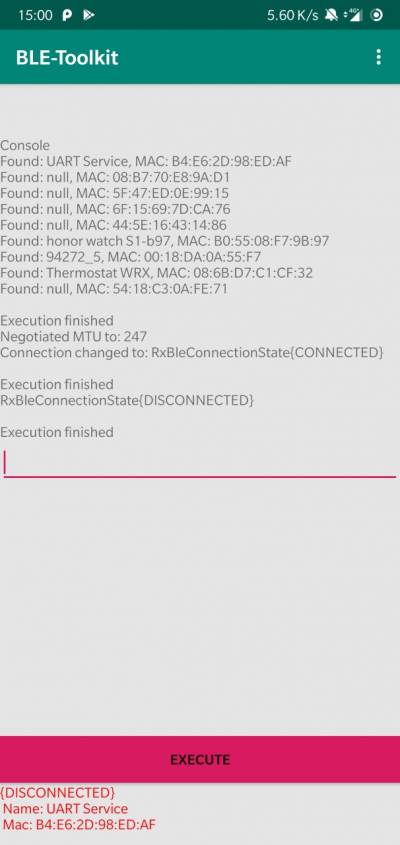Select the UART Service found console line

click(146, 161)
